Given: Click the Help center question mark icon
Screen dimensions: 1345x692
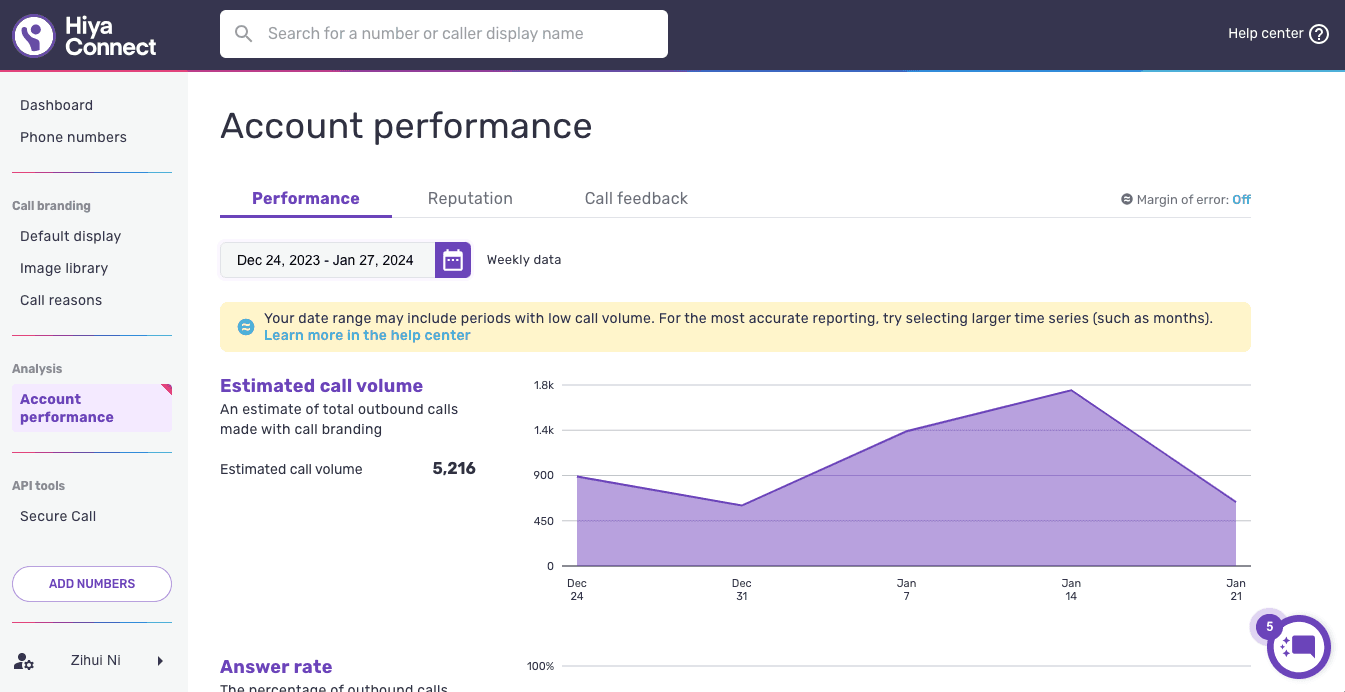Looking at the screenshot, I should point(1319,34).
